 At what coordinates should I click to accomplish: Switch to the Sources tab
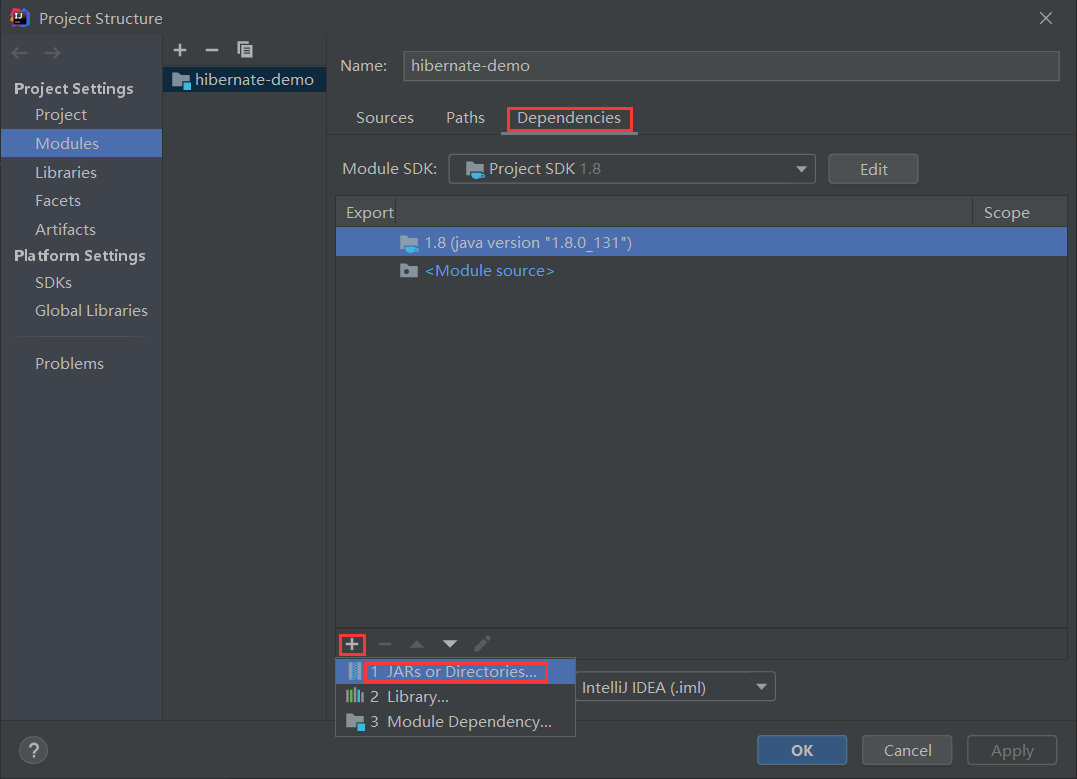coord(385,117)
